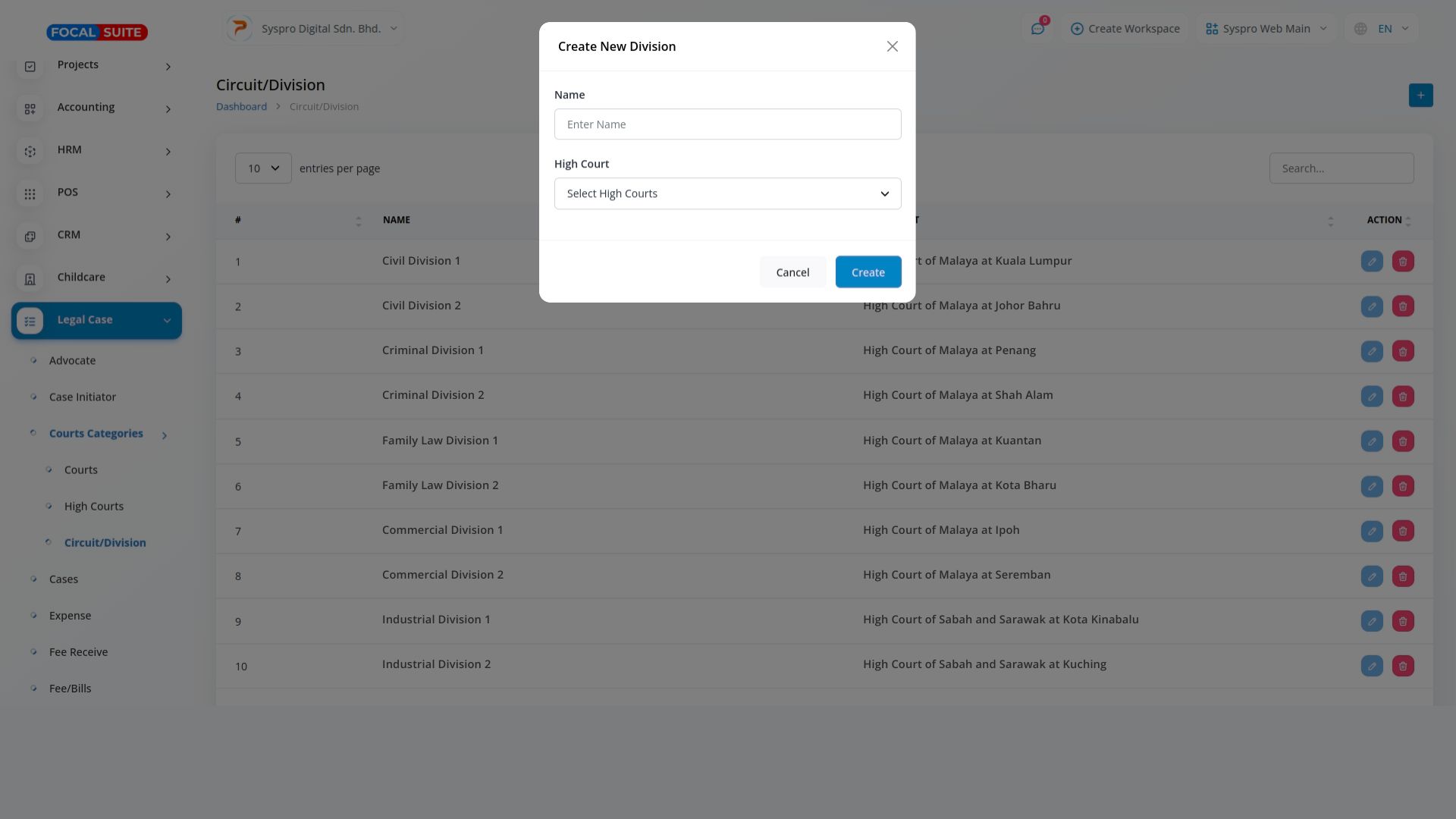Open the EN language dropdown
Image resolution: width=1456 pixels, height=819 pixels.
pos(1384,29)
